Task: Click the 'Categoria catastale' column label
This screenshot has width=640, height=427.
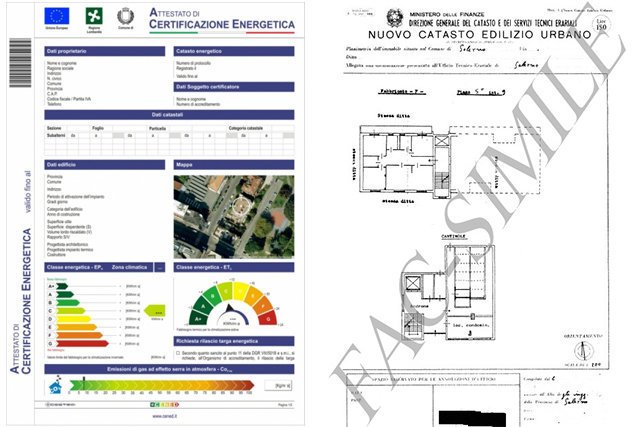Action: pos(246,128)
